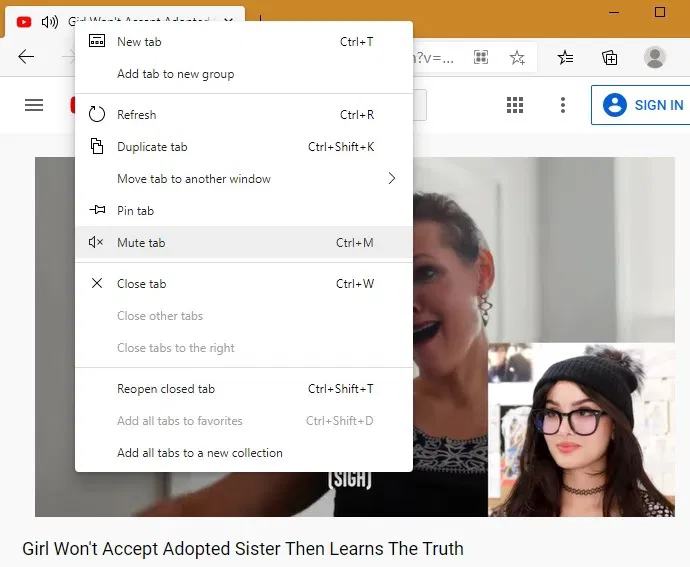Open the Collections icon

click(609, 58)
